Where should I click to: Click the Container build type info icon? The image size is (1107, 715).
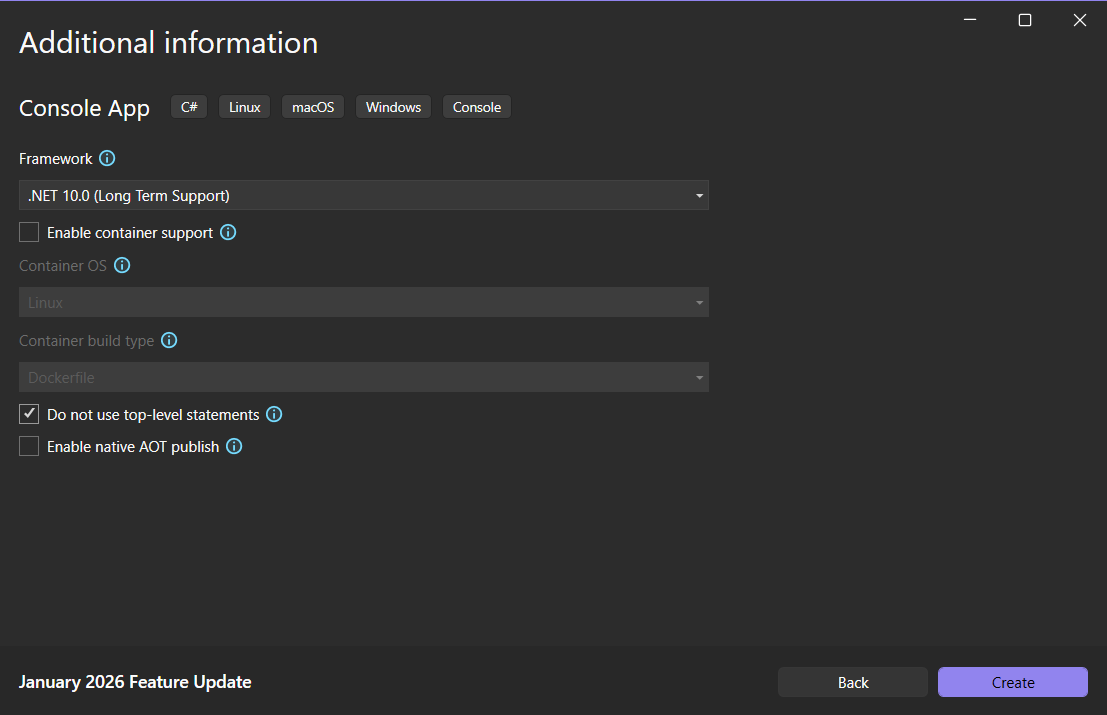169,341
